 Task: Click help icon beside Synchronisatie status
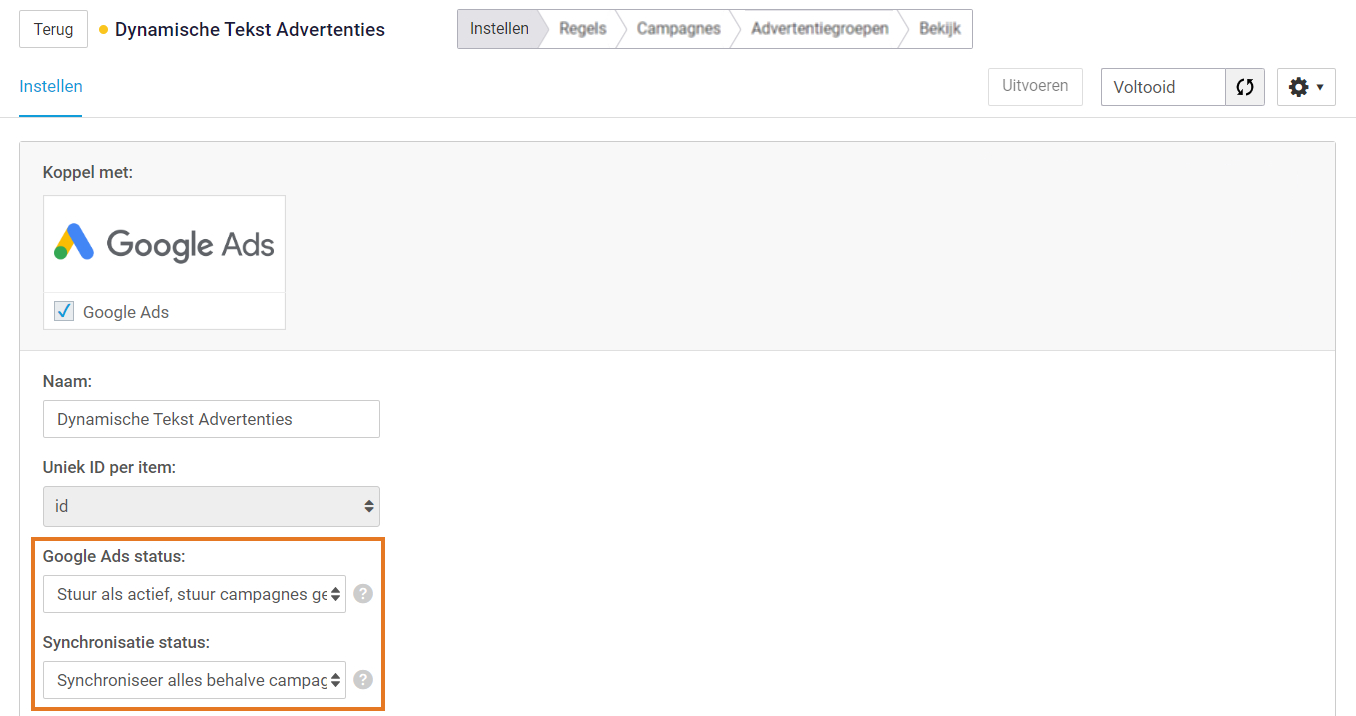363,680
